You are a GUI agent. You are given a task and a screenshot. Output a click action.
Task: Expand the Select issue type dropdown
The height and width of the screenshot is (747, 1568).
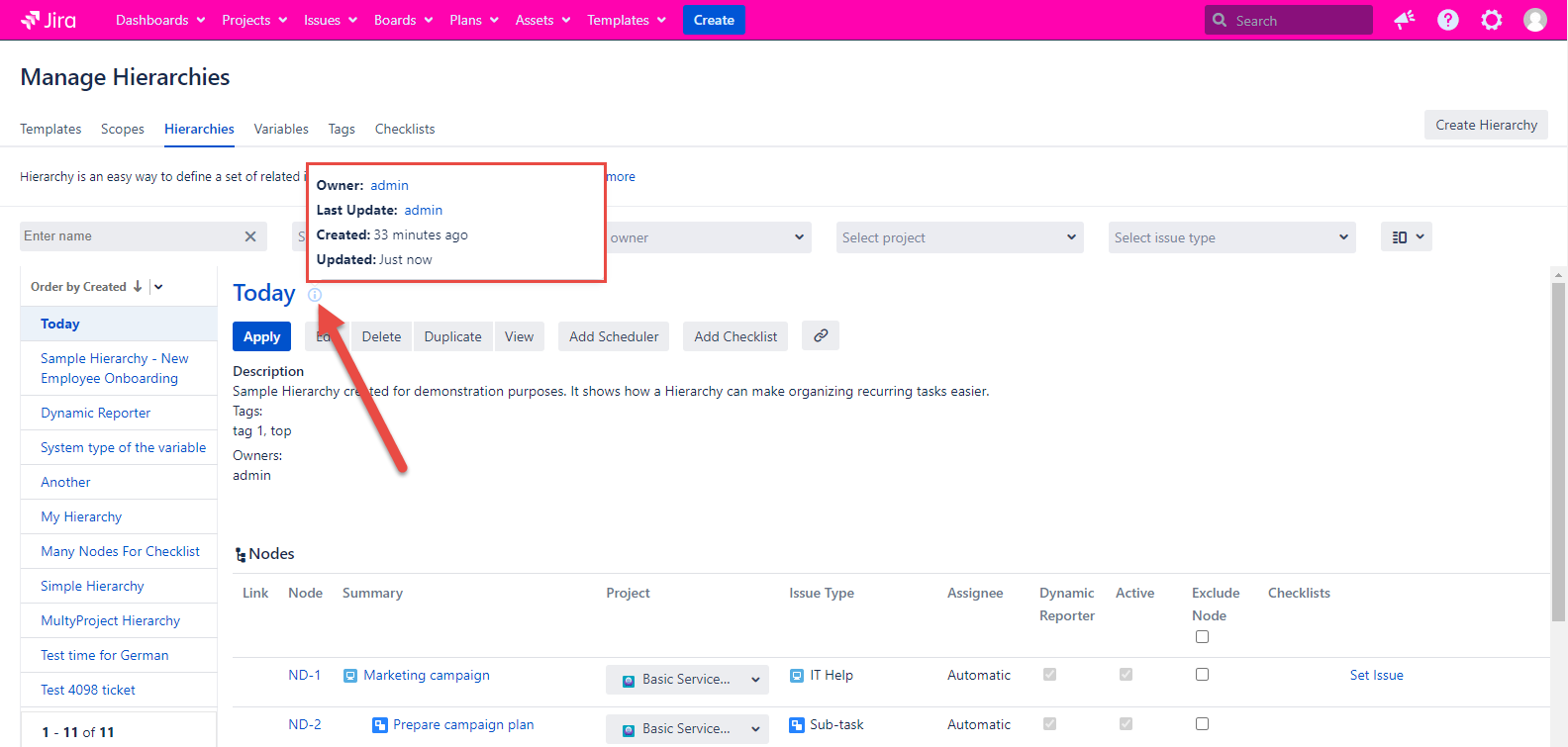point(1230,237)
